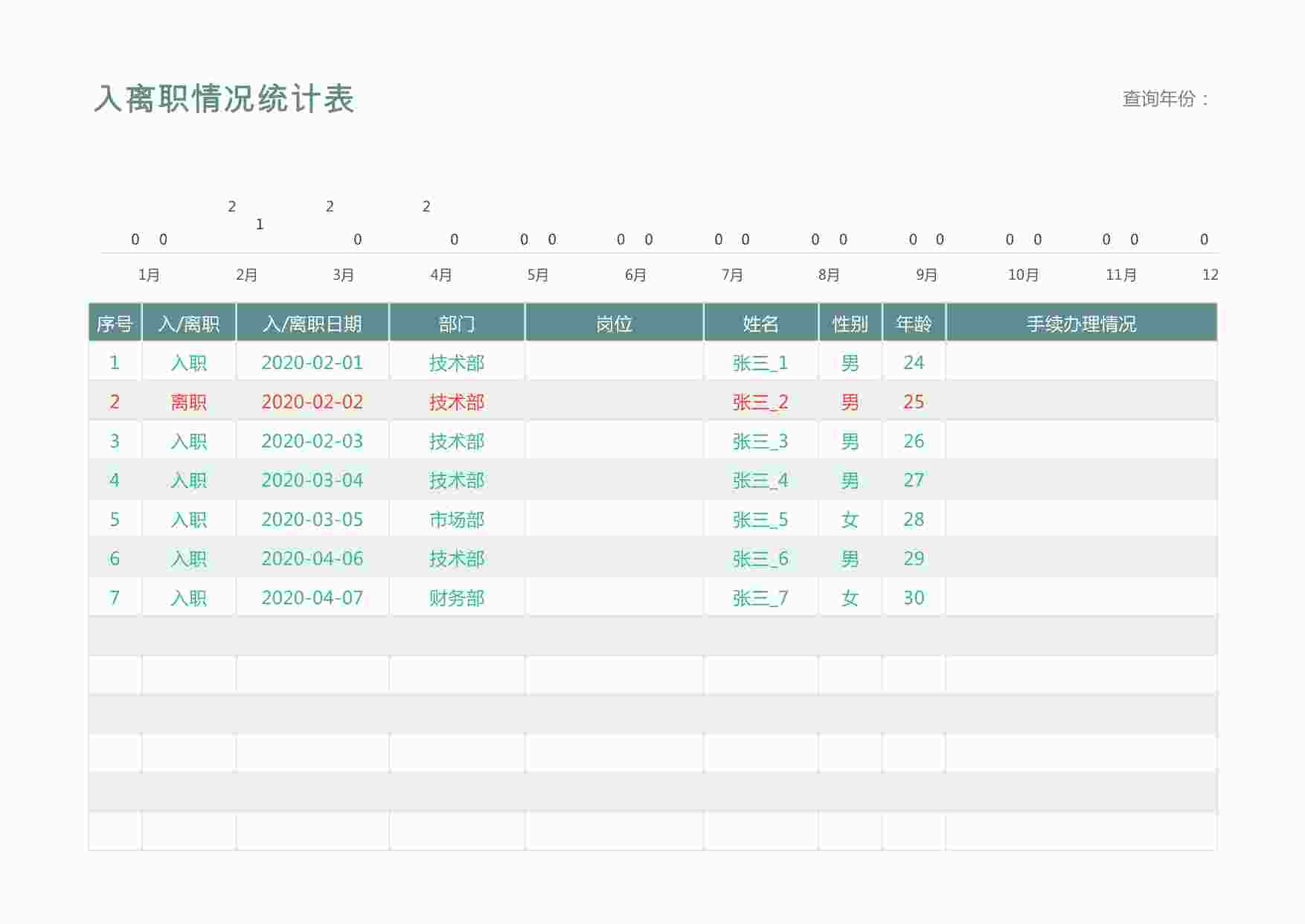Image resolution: width=1305 pixels, height=924 pixels.
Task: Click the chart data label 1 above 2月
Action: (260, 224)
